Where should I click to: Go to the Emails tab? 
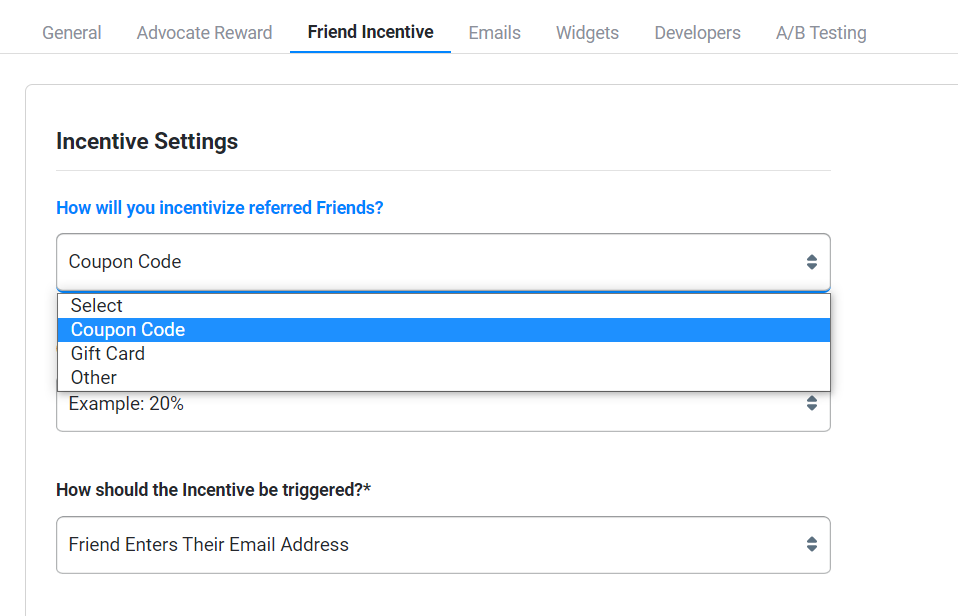pyautogui.click(x=494, y=33)
